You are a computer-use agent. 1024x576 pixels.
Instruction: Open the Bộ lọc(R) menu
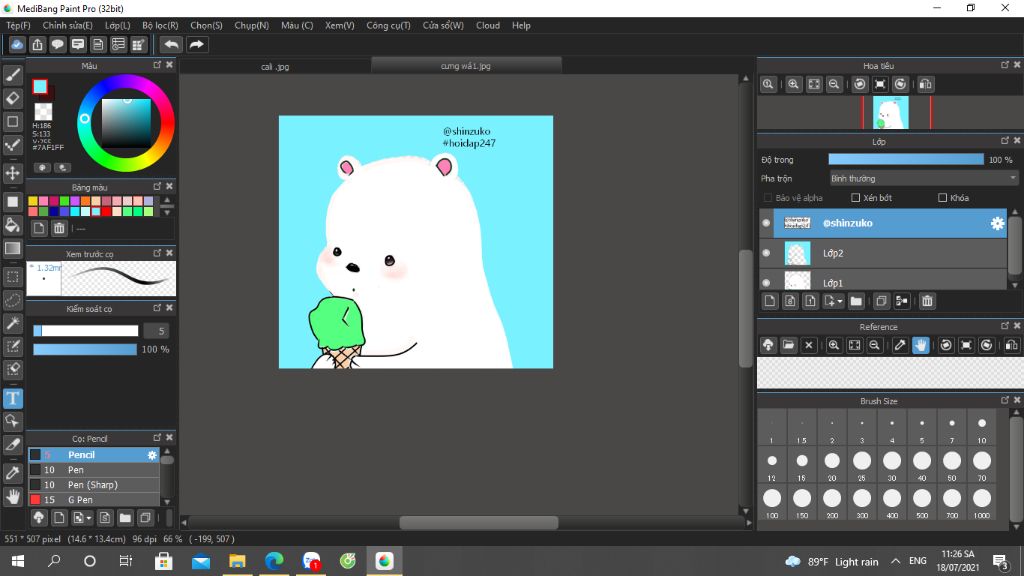pos(160,25)
